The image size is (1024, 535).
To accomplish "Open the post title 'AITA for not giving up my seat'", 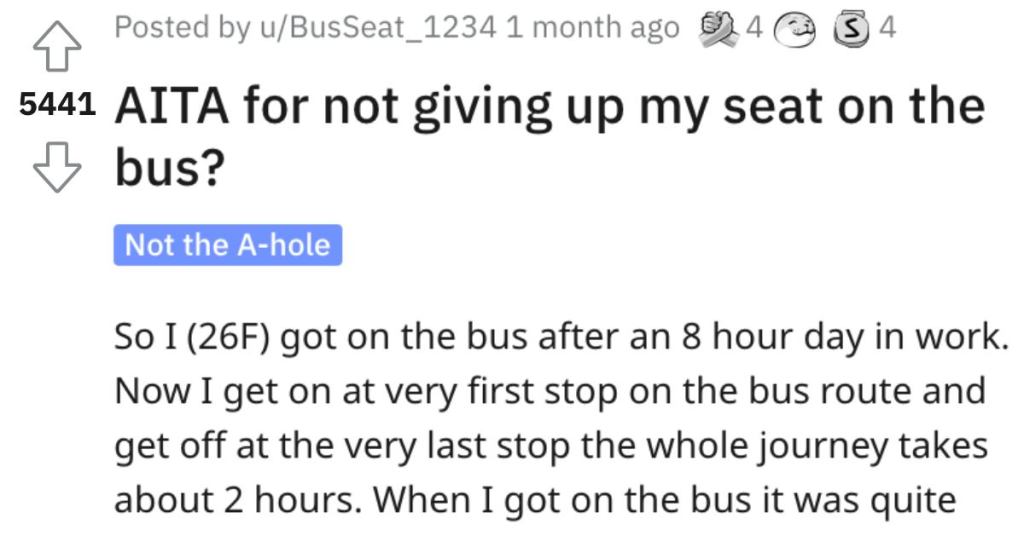I will tap(550, 137).
